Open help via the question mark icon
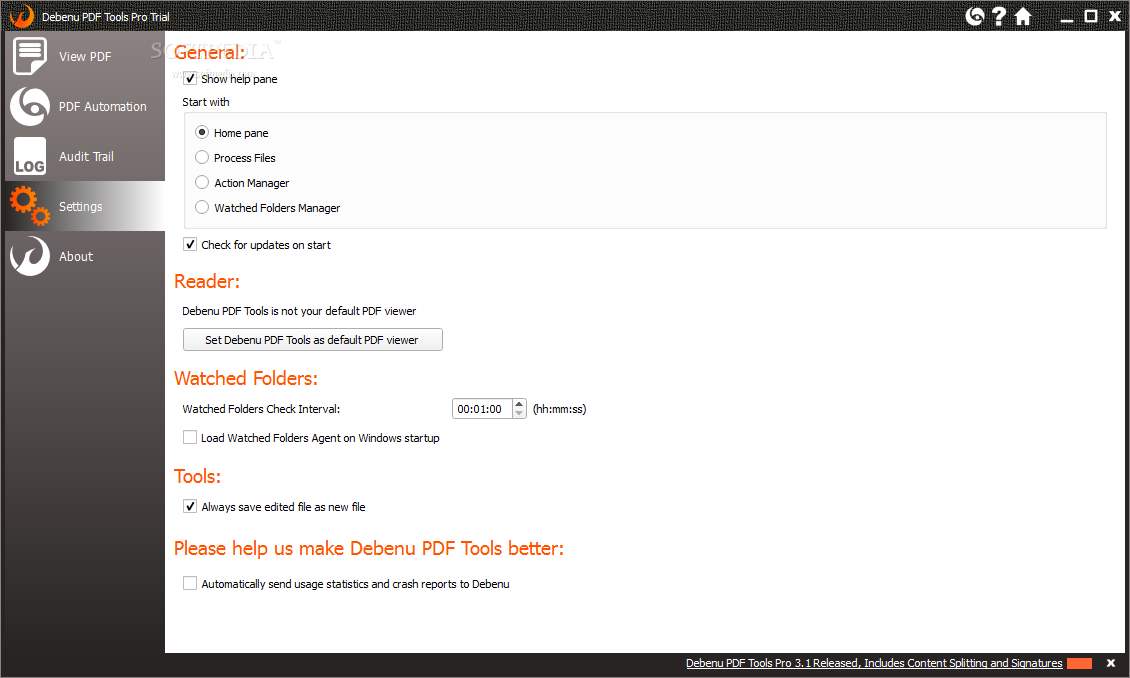 [998, 16]
